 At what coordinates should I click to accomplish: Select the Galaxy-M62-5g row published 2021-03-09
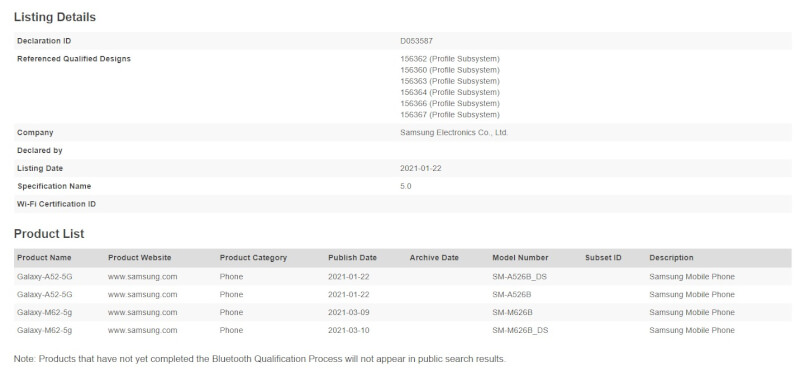click(x=403, y=312)
